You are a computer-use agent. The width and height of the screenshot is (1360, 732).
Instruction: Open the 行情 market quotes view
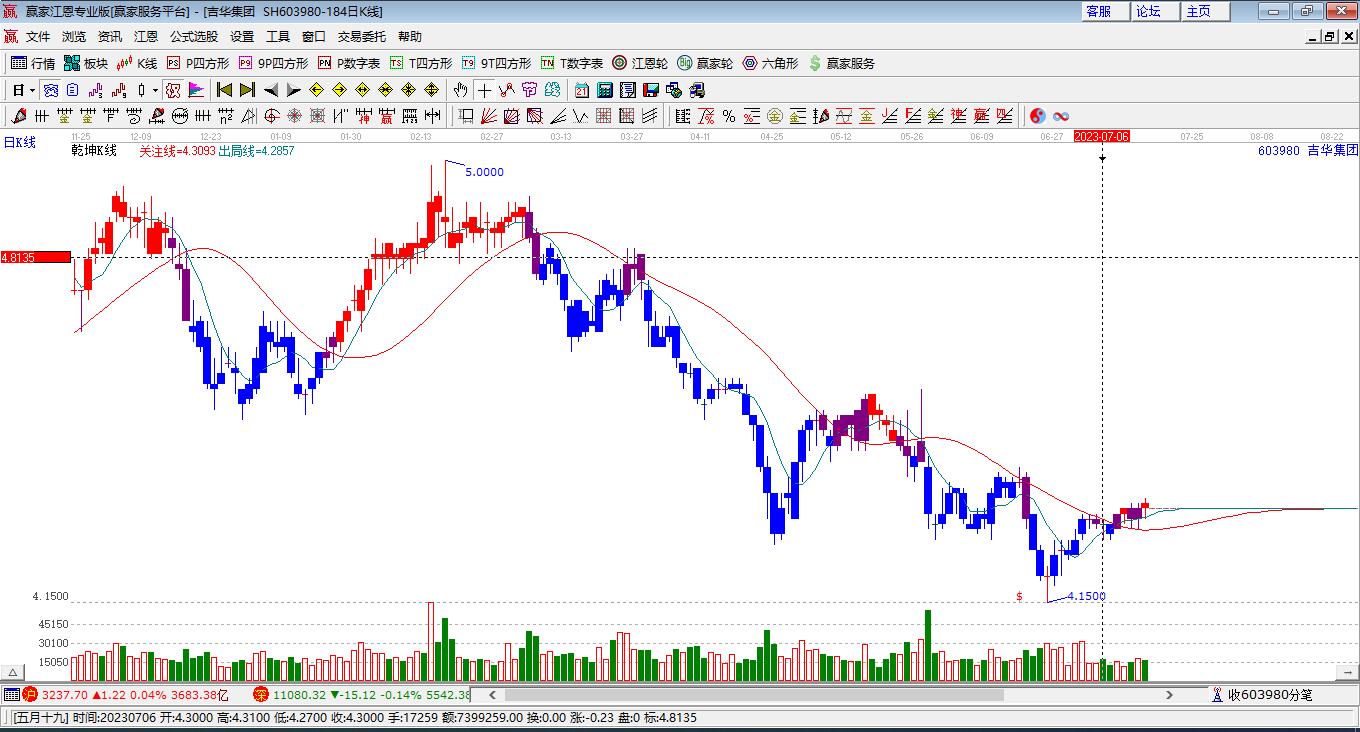[x=33, y=63]
